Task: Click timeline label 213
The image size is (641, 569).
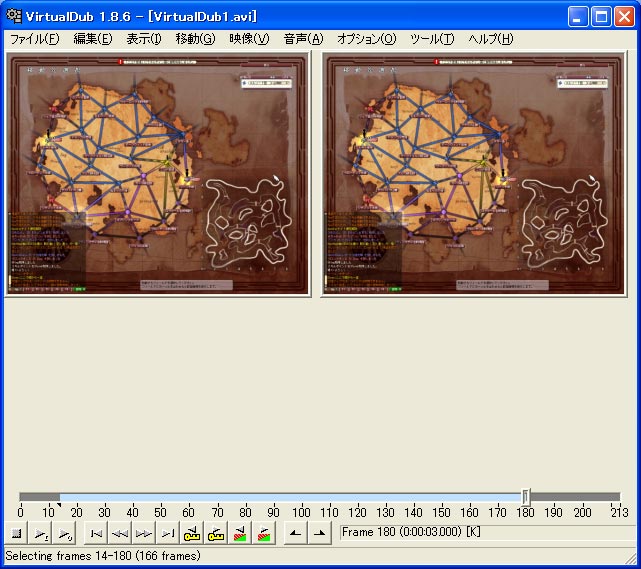Action: point(619,512)
